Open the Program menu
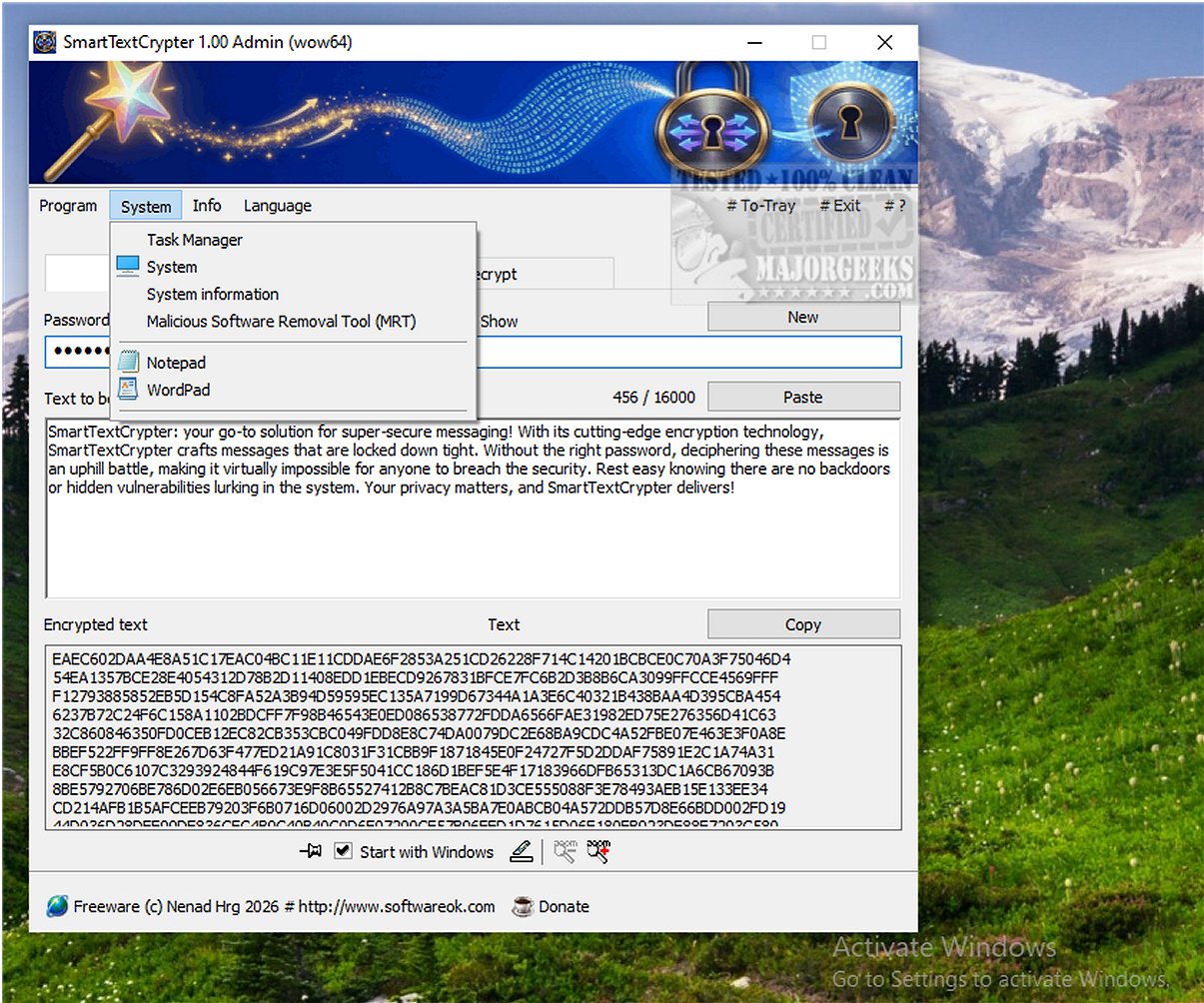This screenshot has width=1204, height=1003. pyautogui.click(x=68, y=206)
